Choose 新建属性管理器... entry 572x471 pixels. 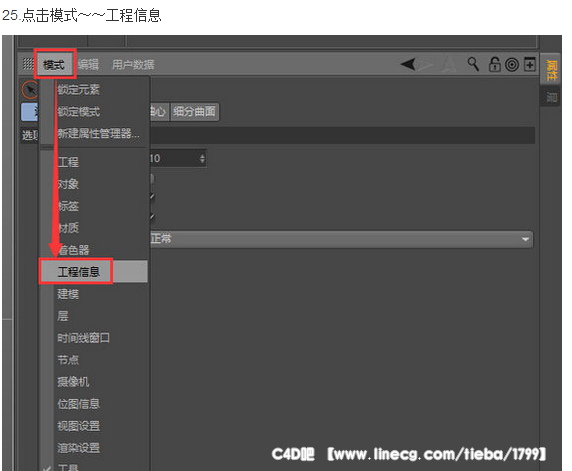(x=98, y=133)
